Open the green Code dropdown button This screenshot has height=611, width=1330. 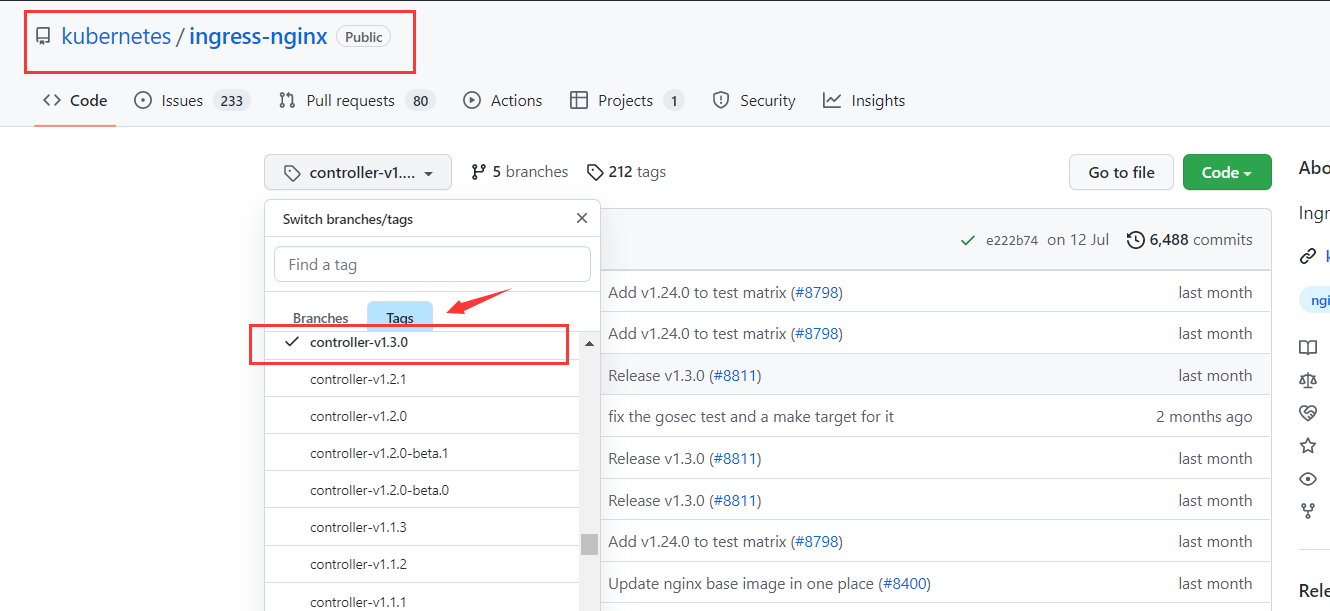tap(1227, 172)
